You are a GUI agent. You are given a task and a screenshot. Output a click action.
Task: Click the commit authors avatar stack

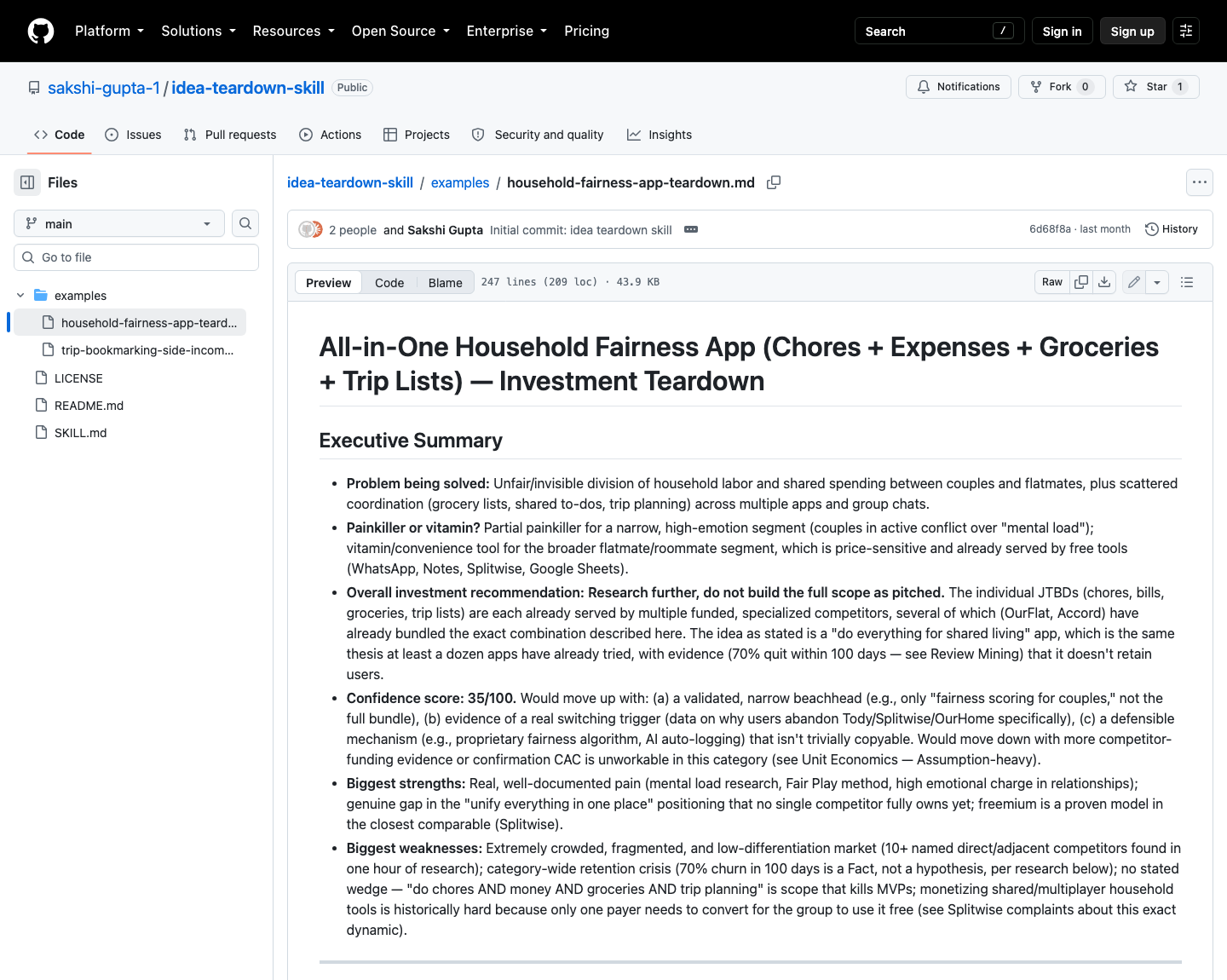(310, 229)
